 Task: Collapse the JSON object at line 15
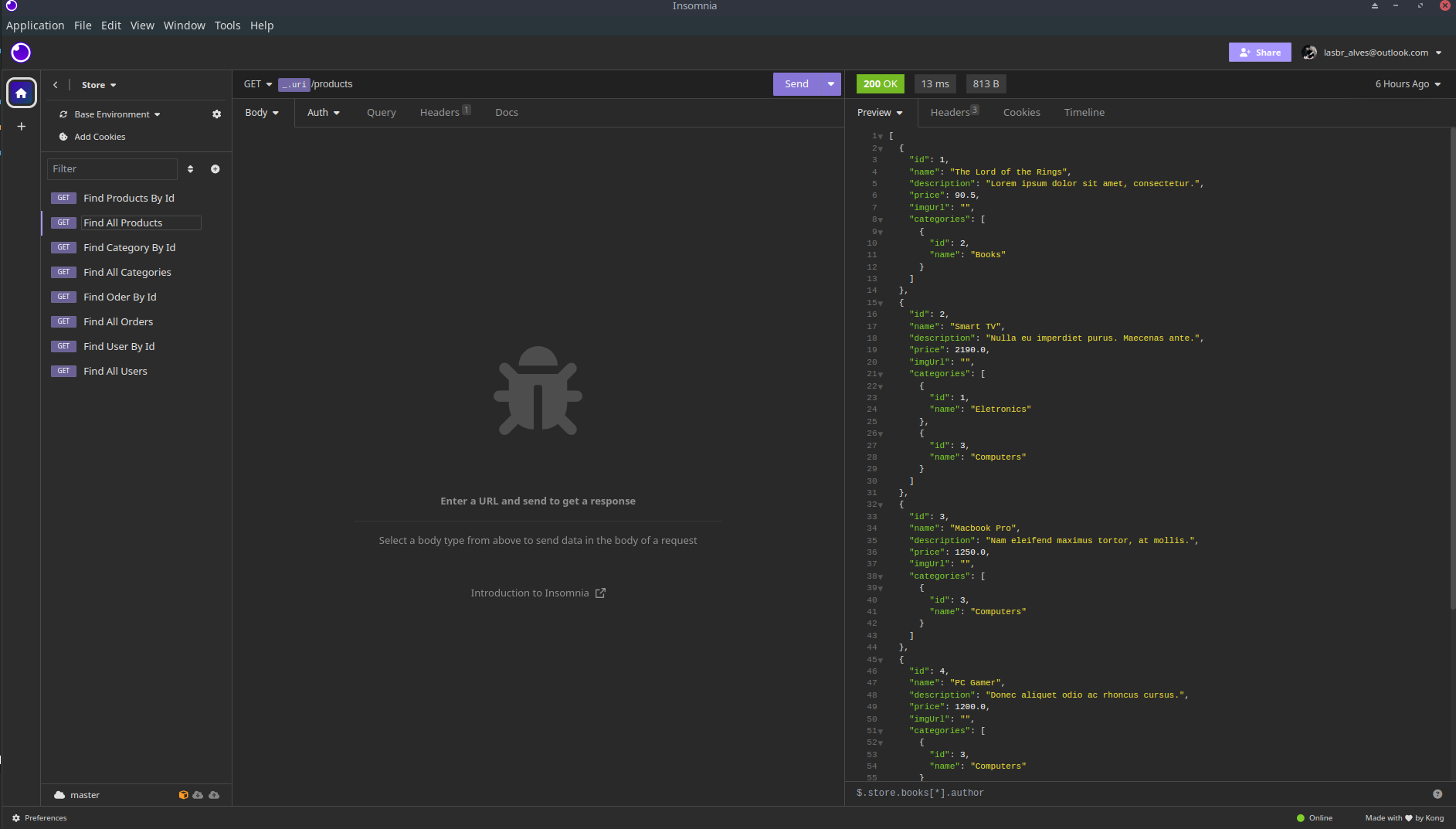(880, 304)
